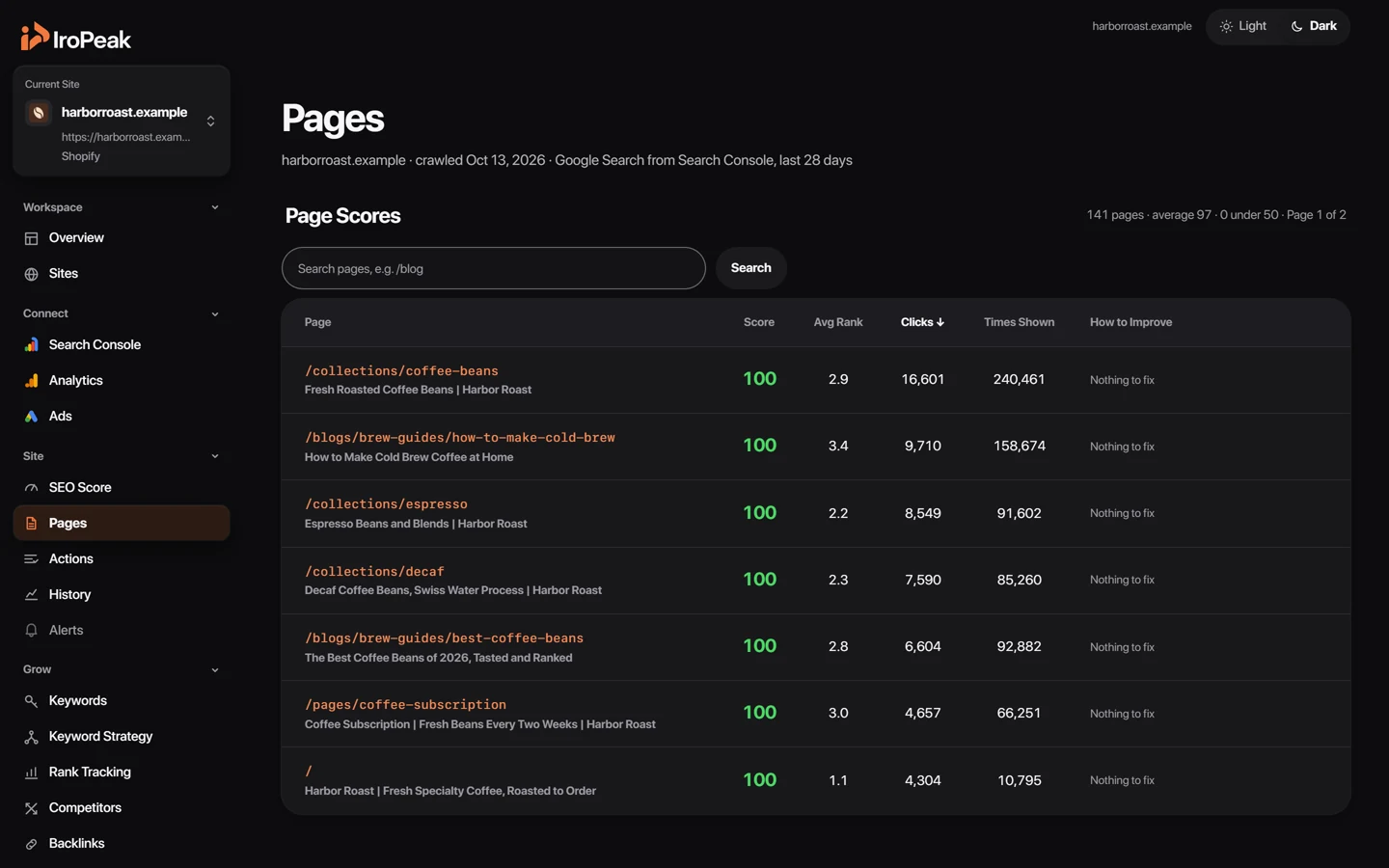The height and width of the screenshot is (868, 1389).
Task: Click the 16,601 clicks value
Action: coord(922,380)
